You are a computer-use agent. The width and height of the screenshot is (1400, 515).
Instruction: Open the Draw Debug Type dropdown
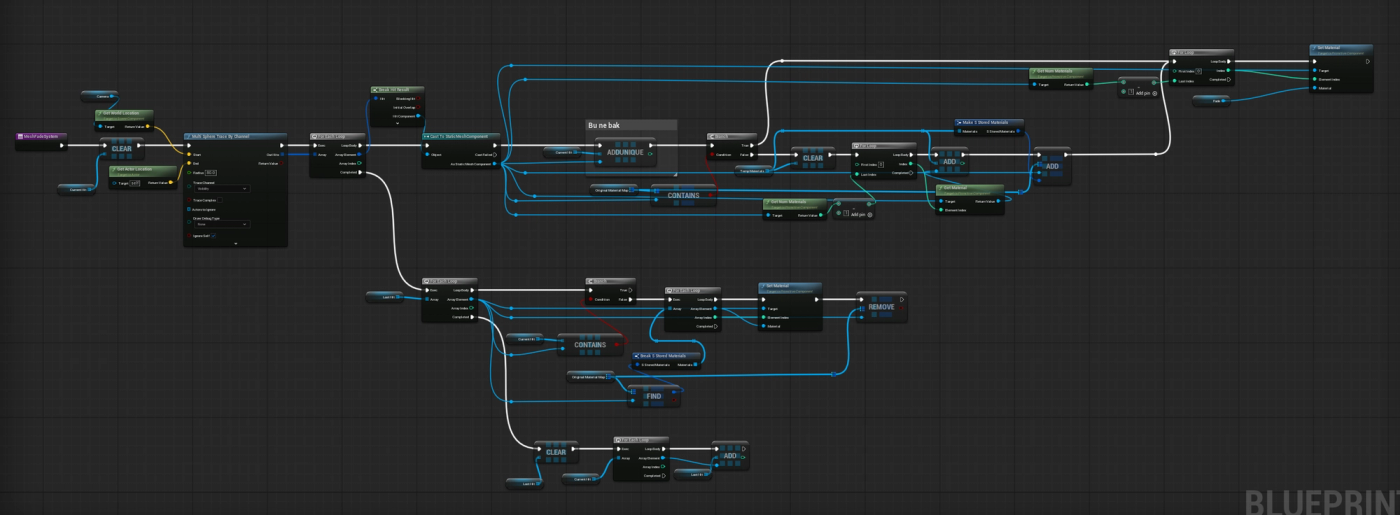click(222, 225)
